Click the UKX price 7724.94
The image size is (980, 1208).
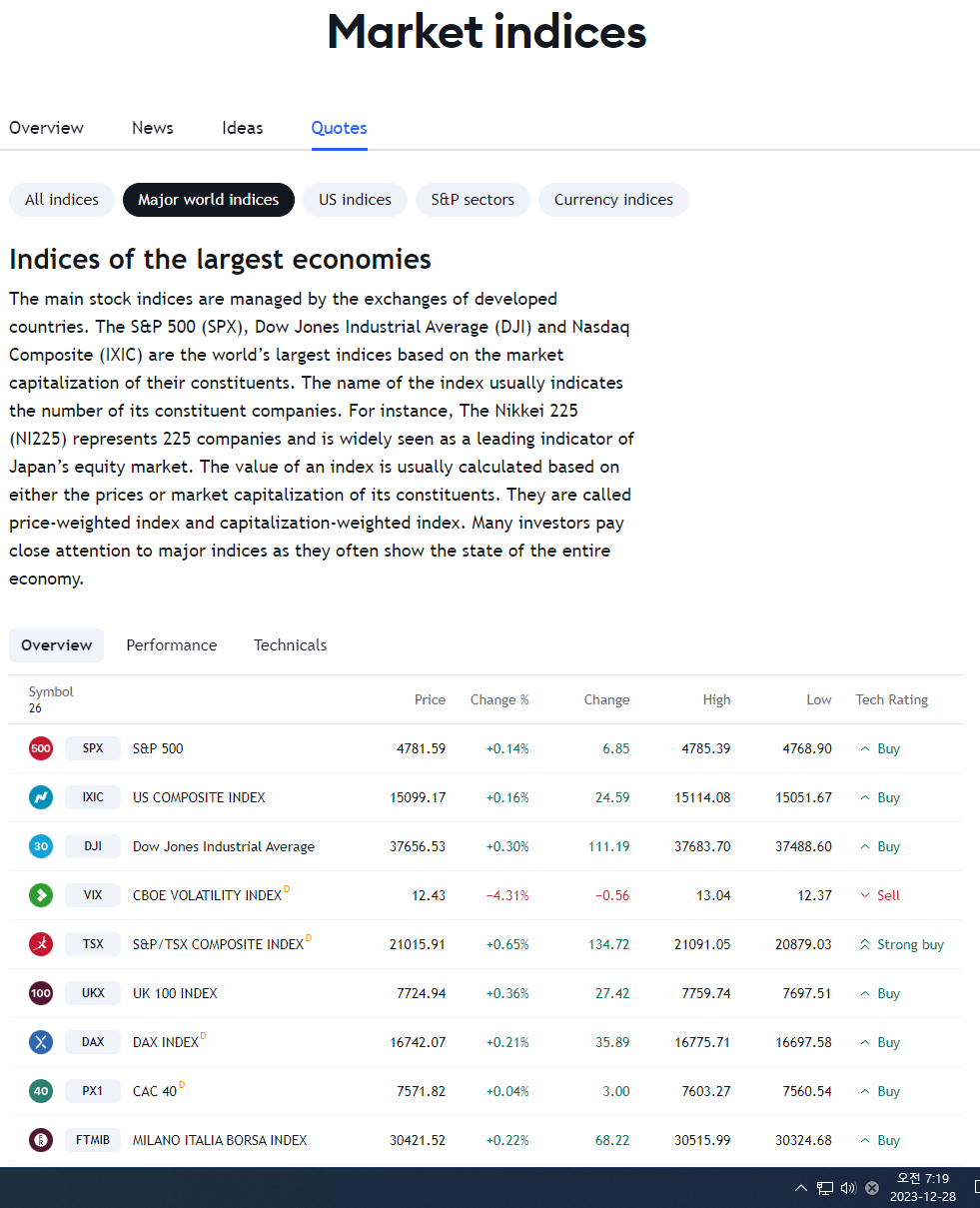421,993
